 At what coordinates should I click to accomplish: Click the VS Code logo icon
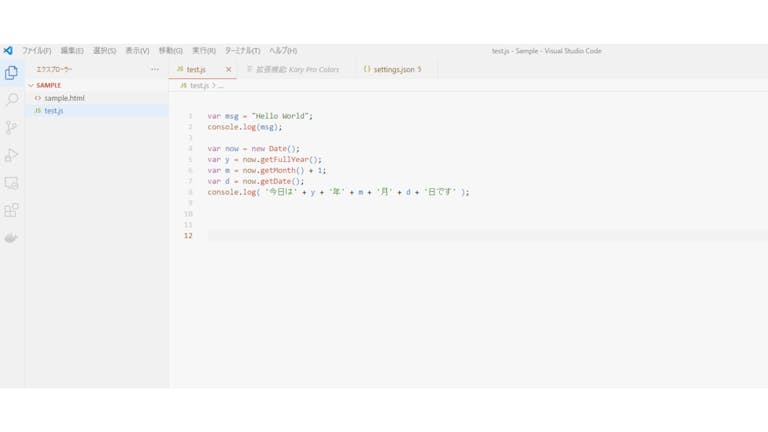pyautogui.click(x=8, y=50)
